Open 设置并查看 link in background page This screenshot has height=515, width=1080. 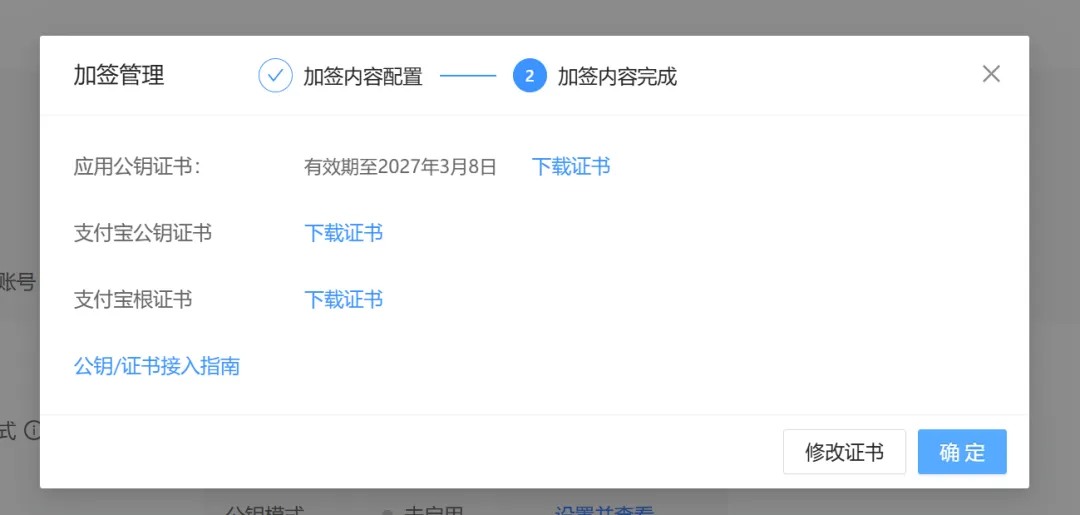point(604,510)
